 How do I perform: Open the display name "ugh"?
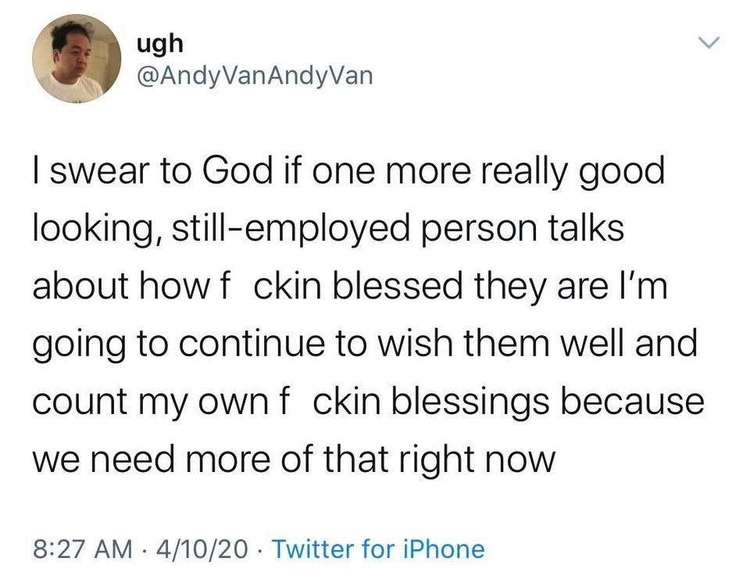160,44
